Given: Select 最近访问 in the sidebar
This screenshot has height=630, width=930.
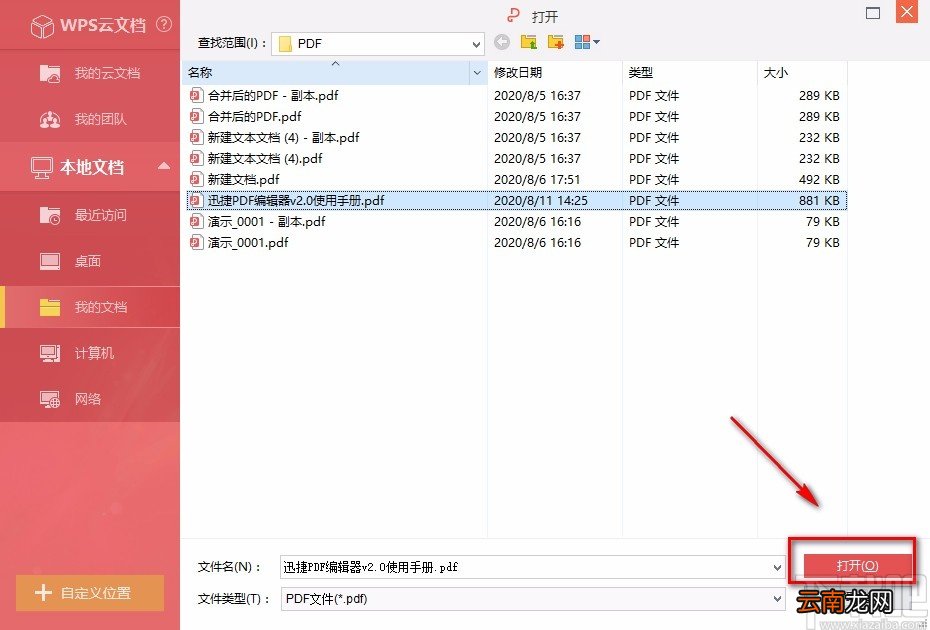Looking at the screenshot, I should click(90, 215).
